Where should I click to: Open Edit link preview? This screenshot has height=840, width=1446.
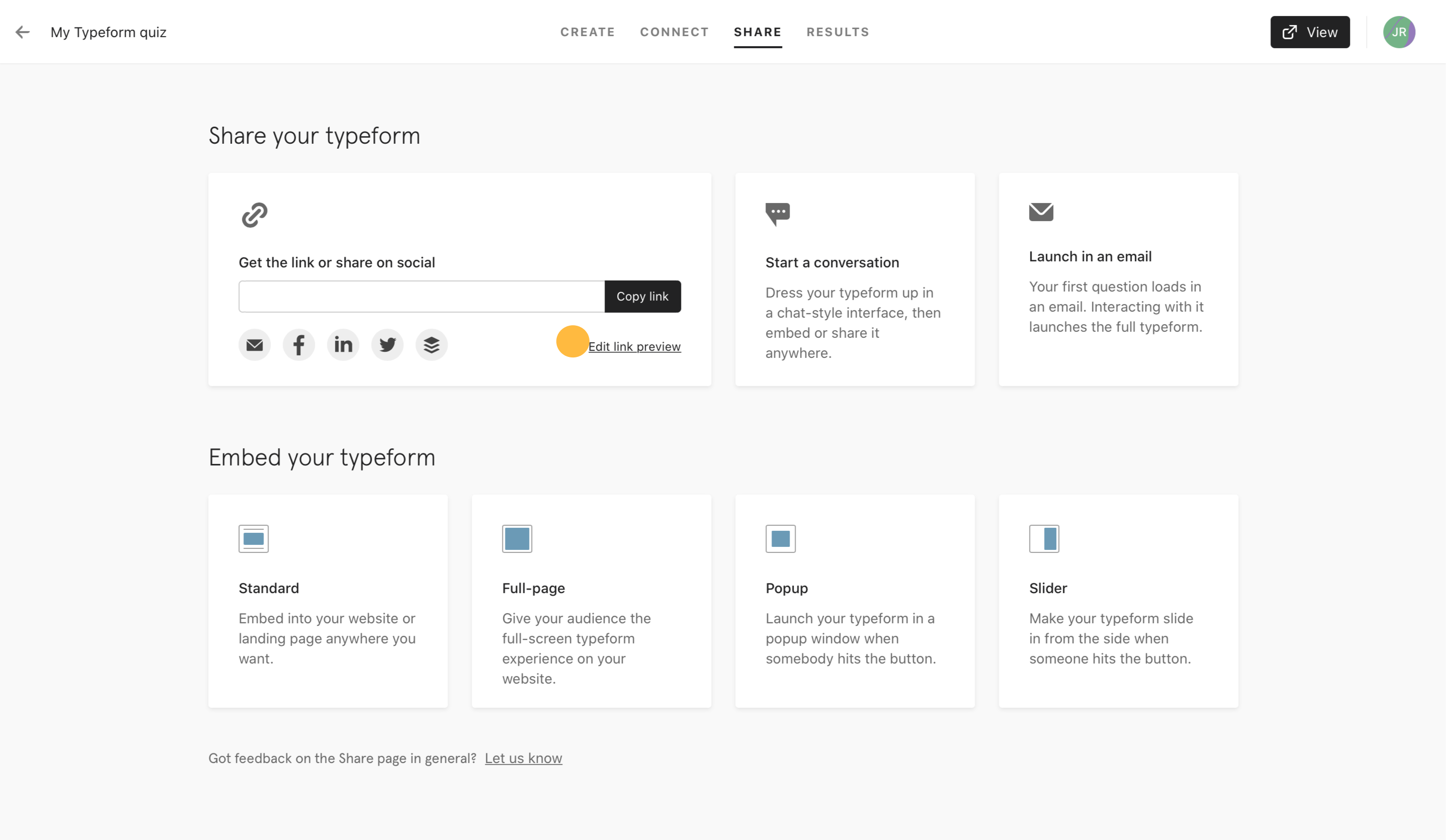click(634, 346)
